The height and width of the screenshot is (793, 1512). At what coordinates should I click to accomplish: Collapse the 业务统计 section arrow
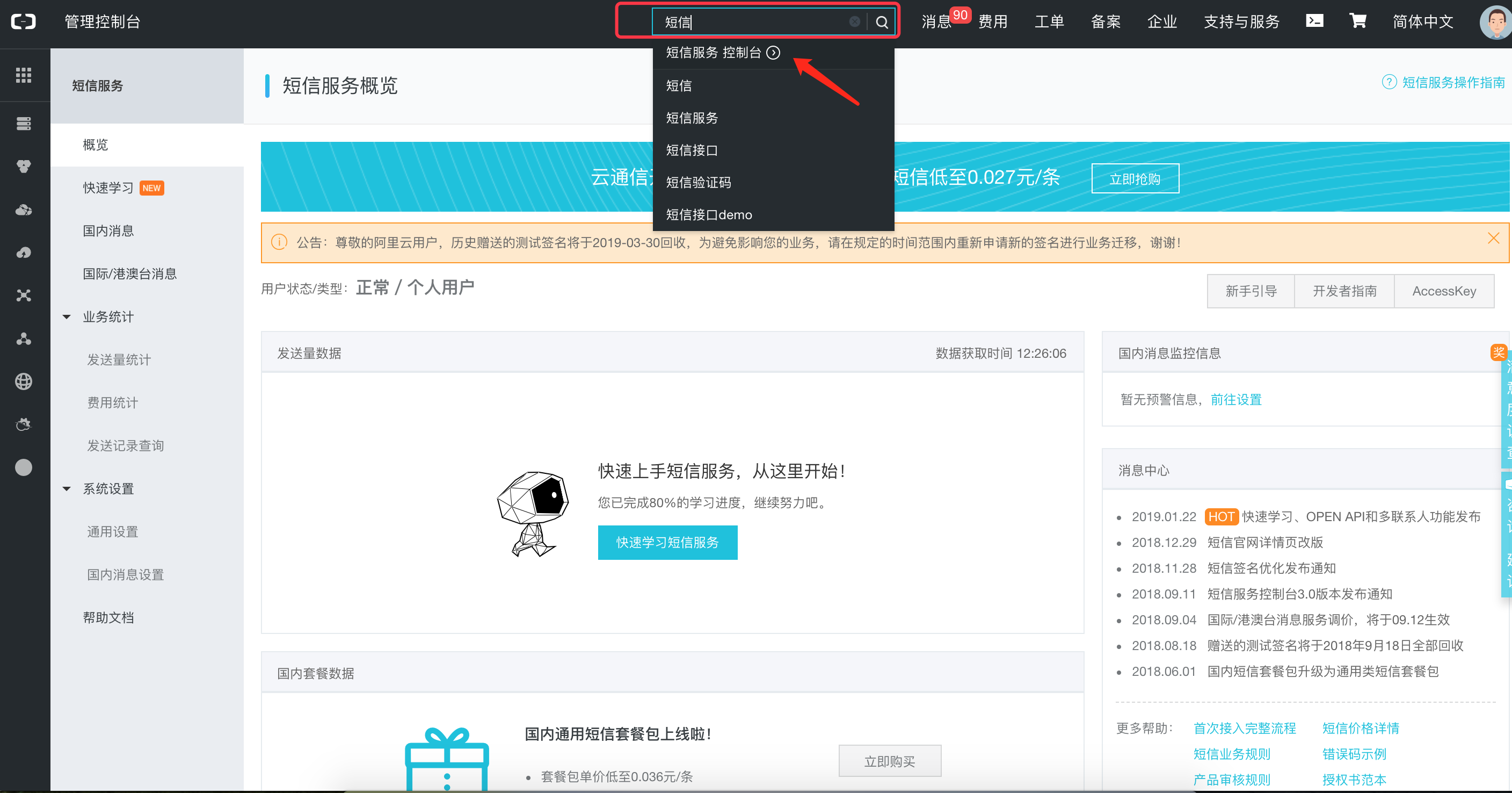67,317
